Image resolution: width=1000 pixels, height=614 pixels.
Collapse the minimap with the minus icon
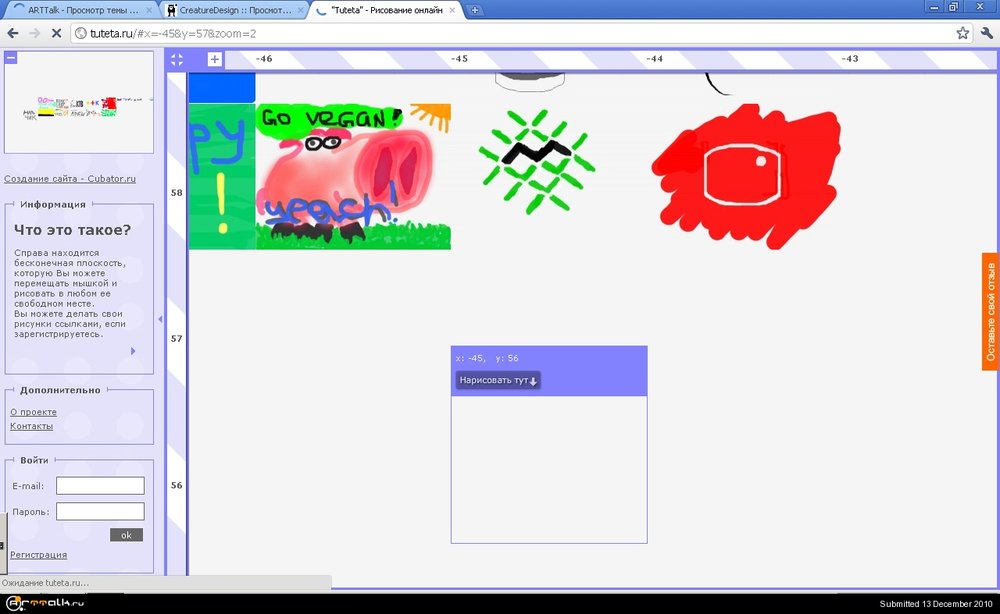tap(11, 58)
